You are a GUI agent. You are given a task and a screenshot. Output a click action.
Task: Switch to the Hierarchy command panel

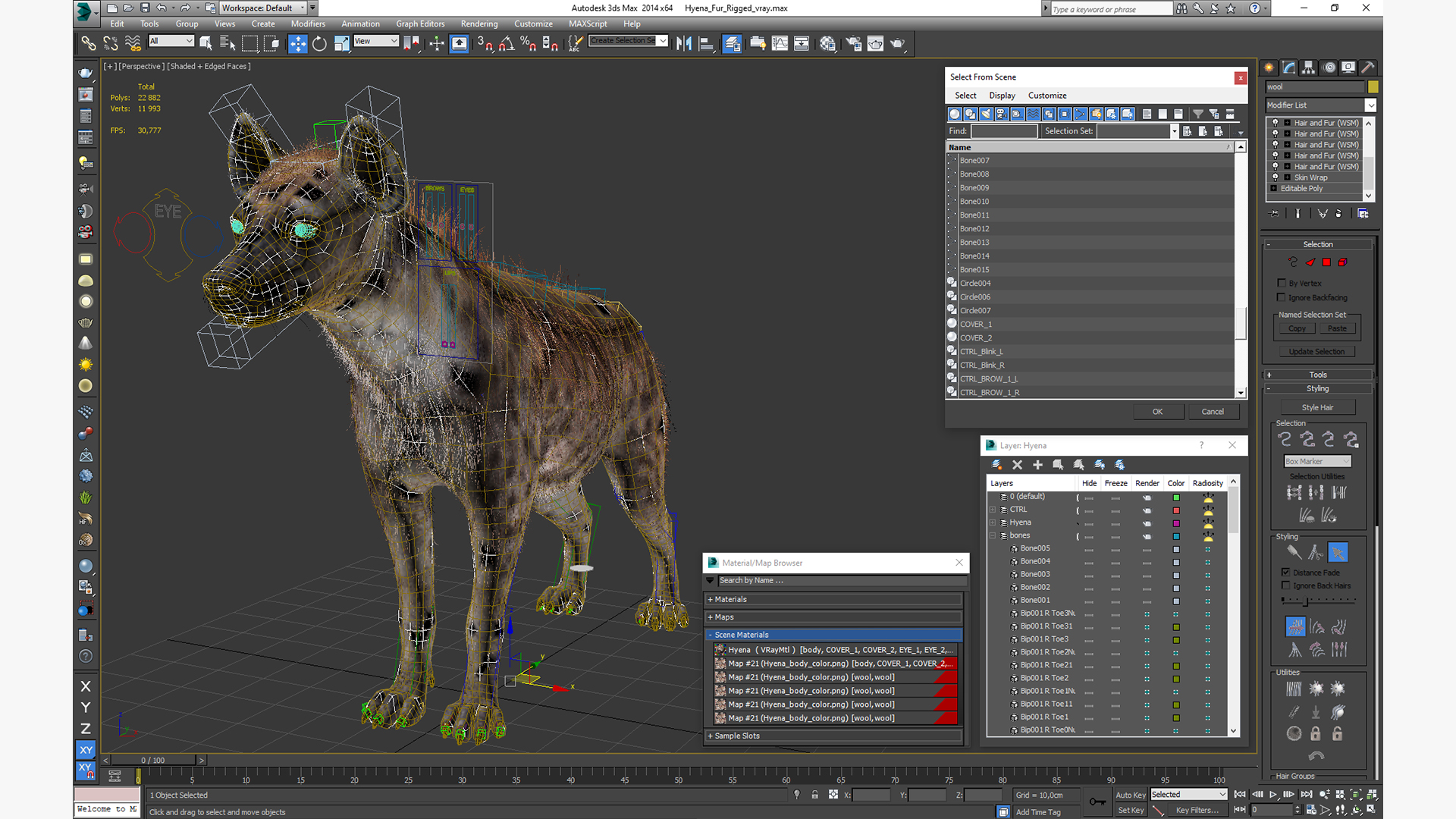coord(1308,67)
